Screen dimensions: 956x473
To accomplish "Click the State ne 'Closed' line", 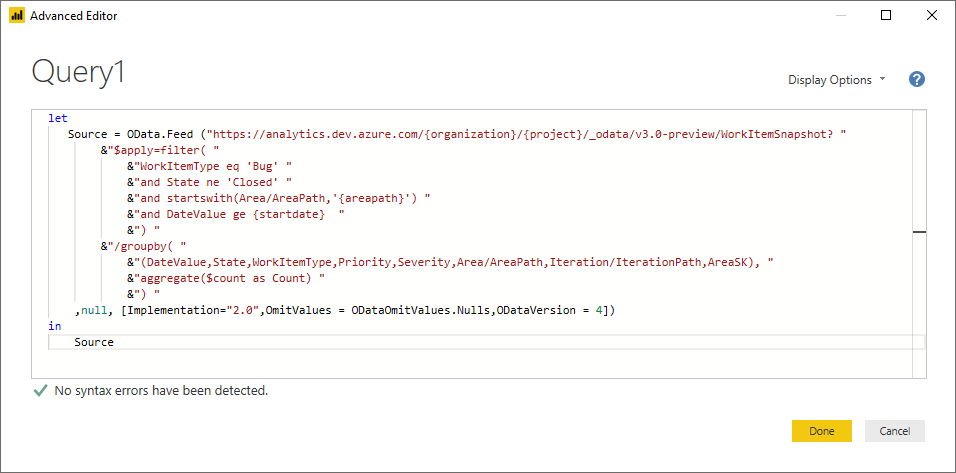I will pos(210,182).
